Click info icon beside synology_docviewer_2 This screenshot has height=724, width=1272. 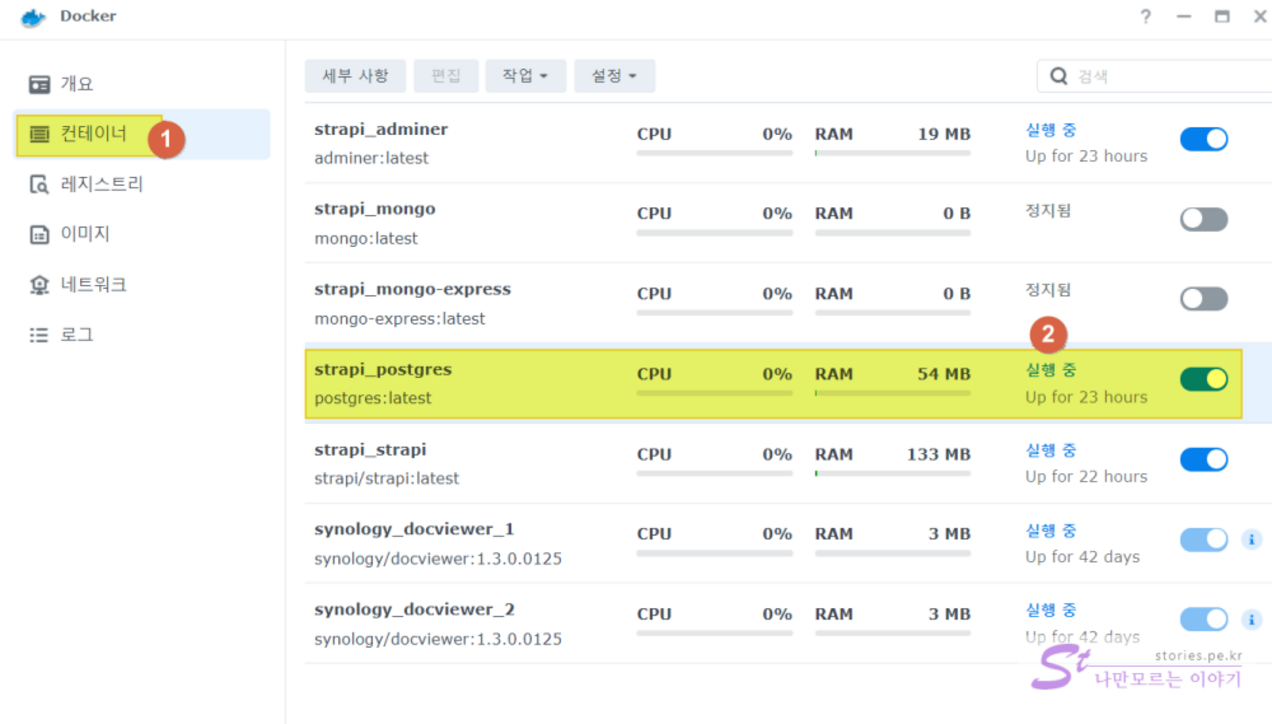tap(1250, 620)
